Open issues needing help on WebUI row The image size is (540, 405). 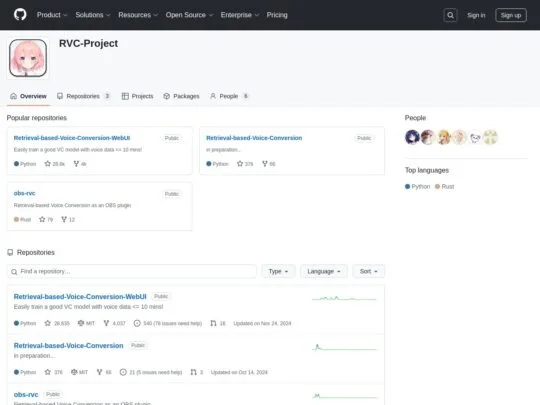pyautogui.click(x=168, y=323)
